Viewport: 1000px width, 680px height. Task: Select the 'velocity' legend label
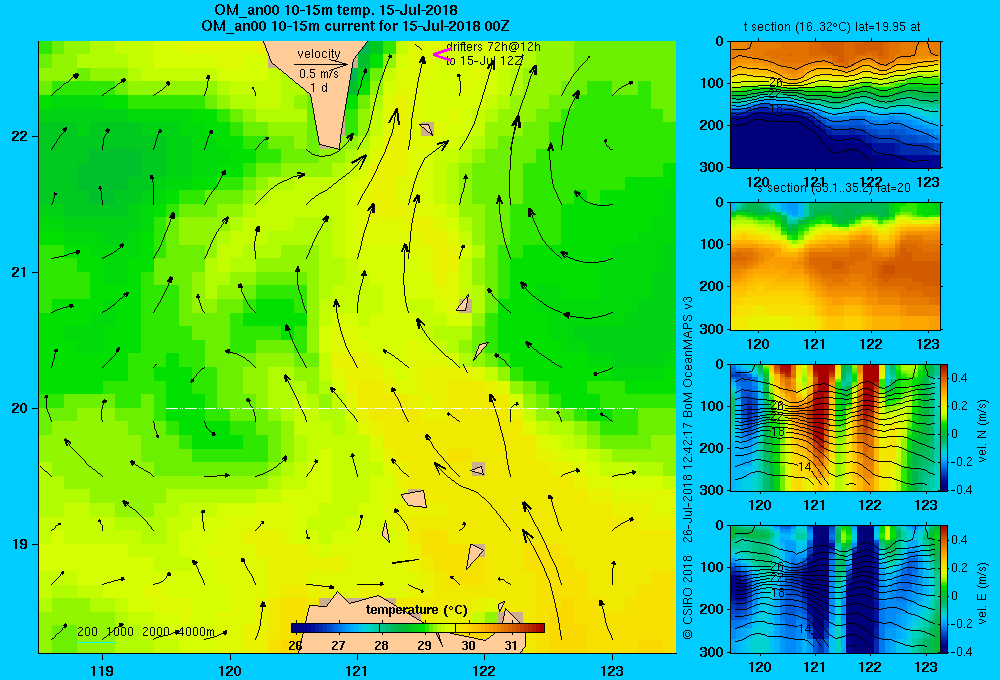coord(319,54)
